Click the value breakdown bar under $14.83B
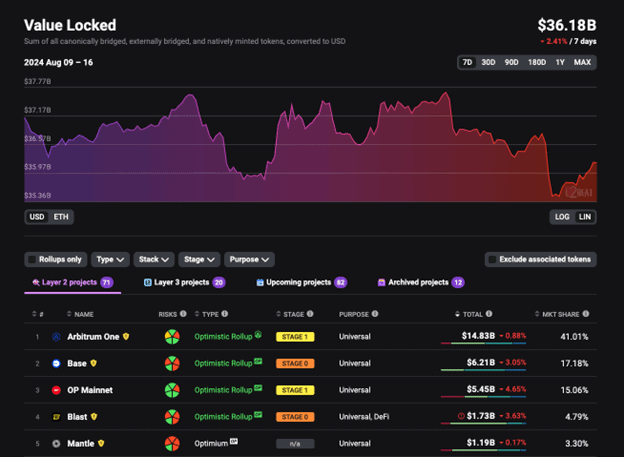 coord(483,343)
